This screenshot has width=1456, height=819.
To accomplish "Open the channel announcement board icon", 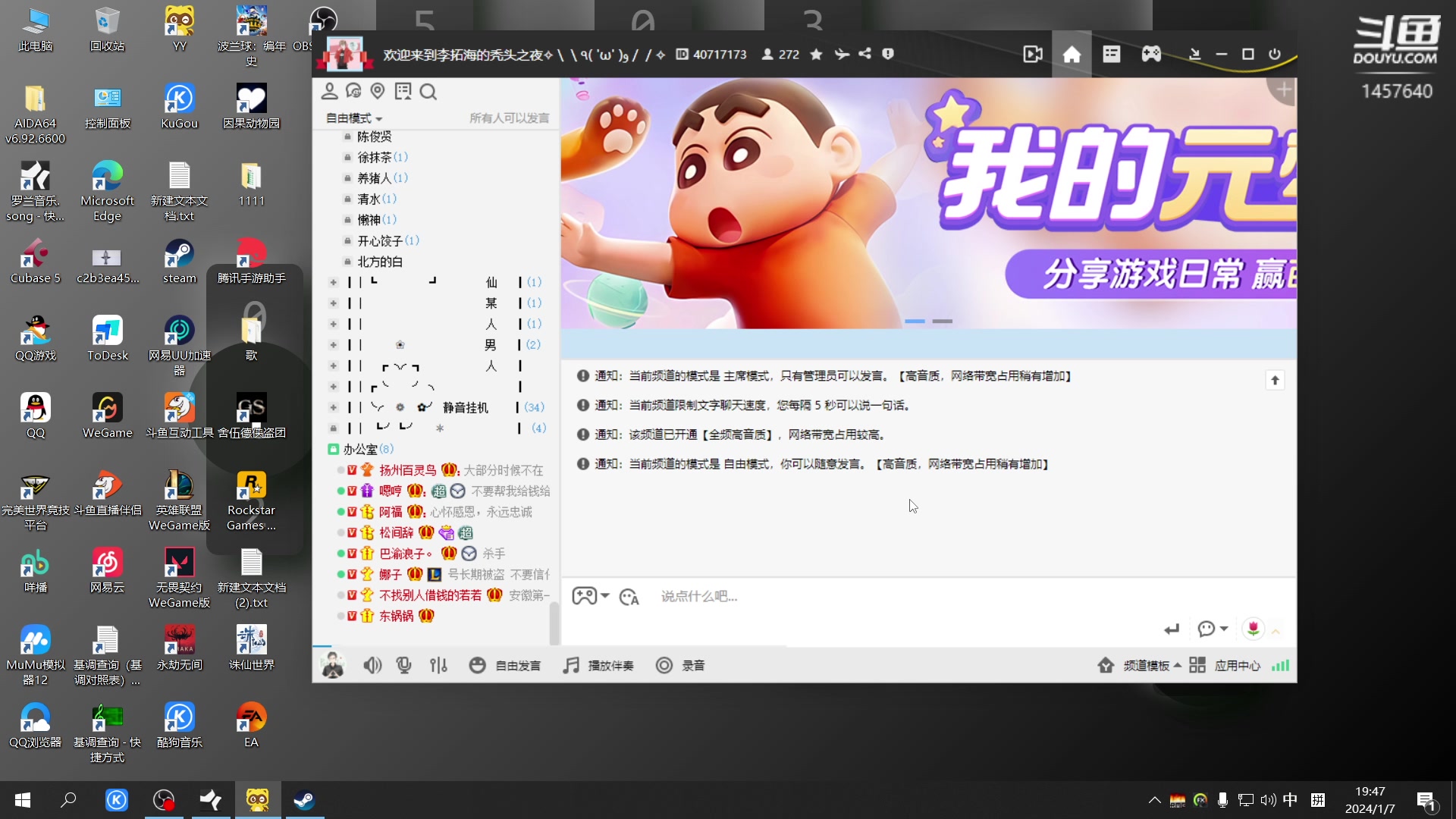I will coord(403,91).
